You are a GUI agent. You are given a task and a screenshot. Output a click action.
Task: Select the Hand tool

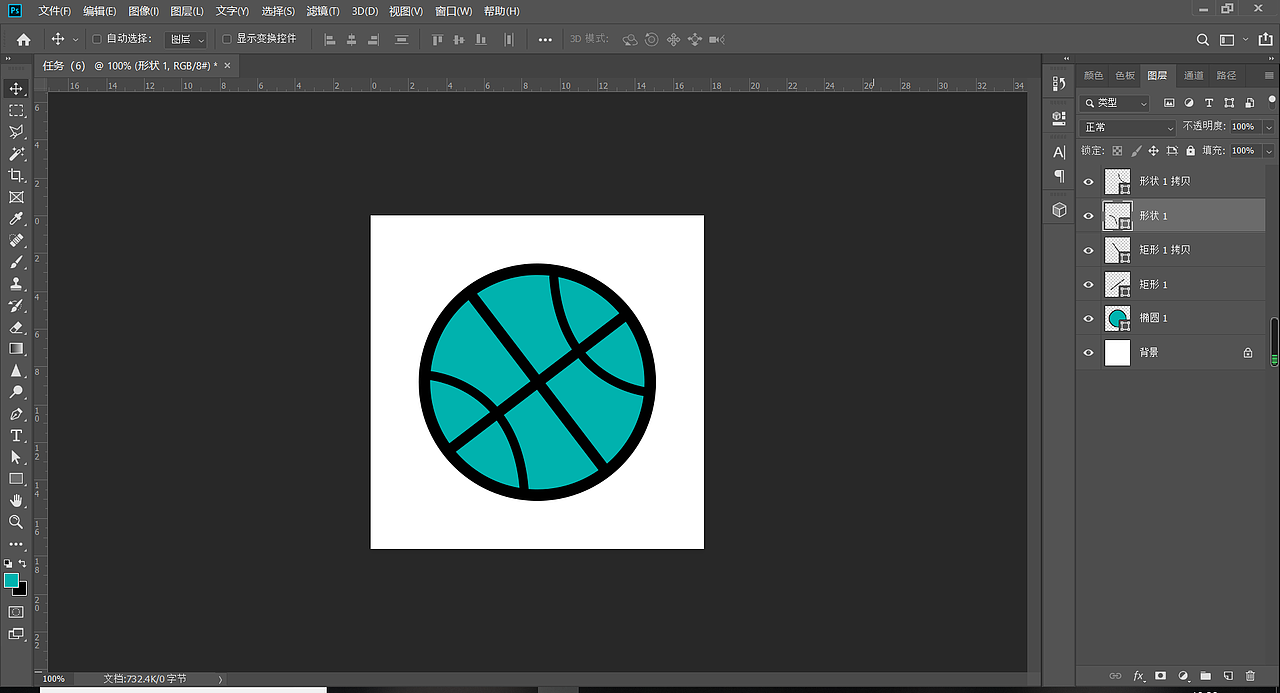(x=16, y=500)
